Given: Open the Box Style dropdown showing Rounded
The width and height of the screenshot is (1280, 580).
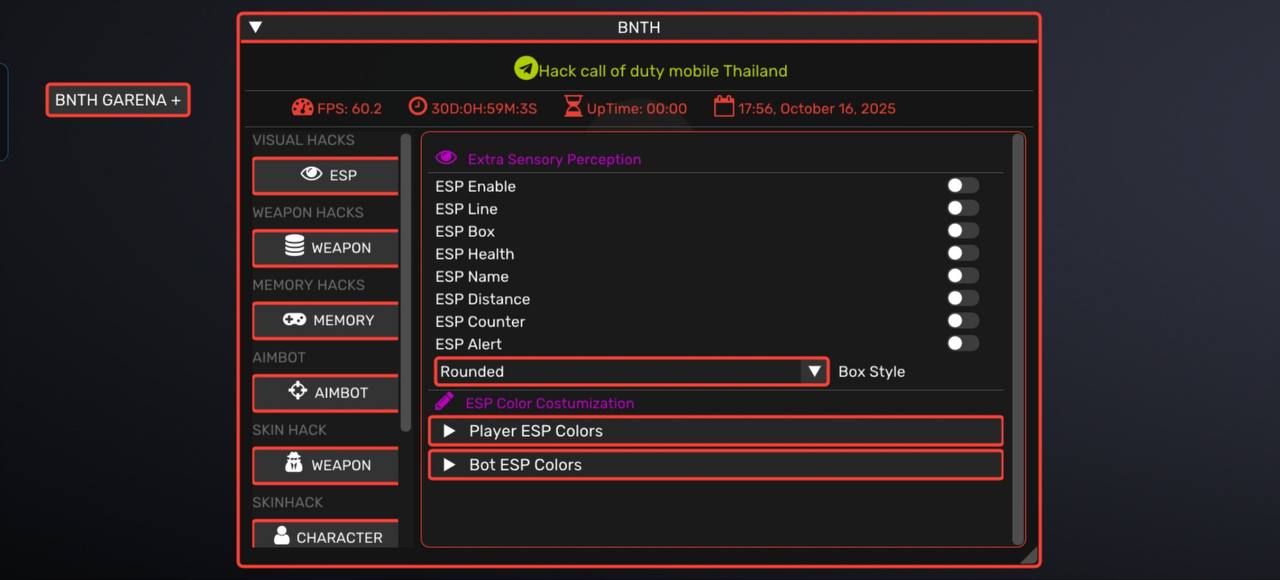Looking at the screenshot, I should (x=631, y=371).
